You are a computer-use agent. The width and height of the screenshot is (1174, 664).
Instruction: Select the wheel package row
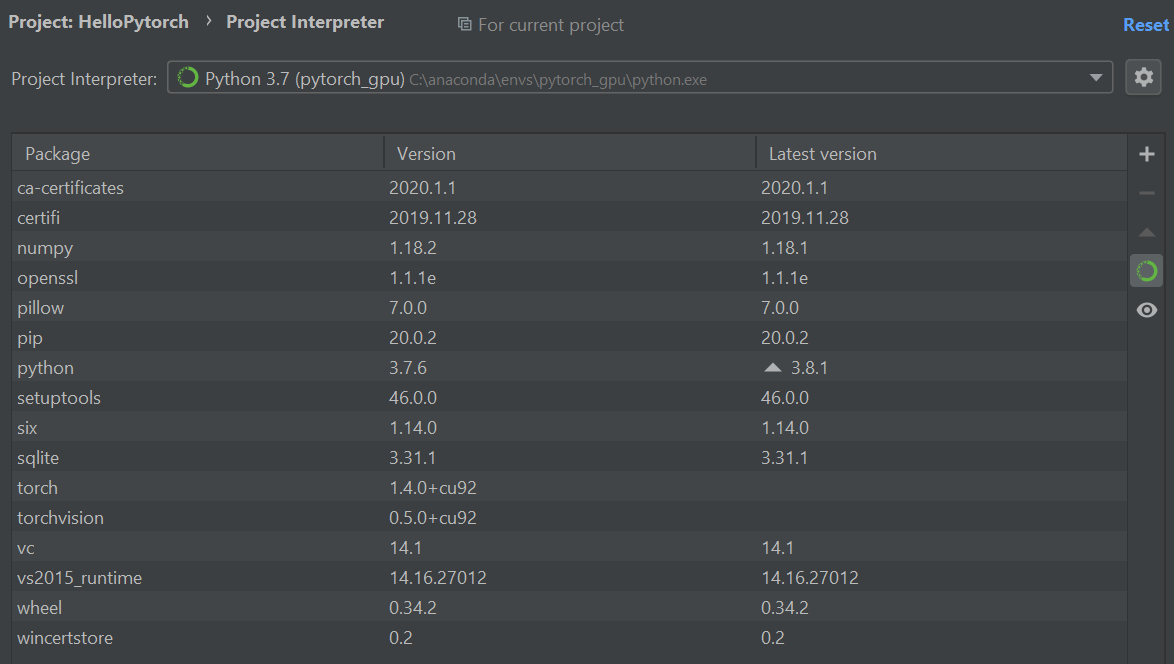click(x=570, y=607)
